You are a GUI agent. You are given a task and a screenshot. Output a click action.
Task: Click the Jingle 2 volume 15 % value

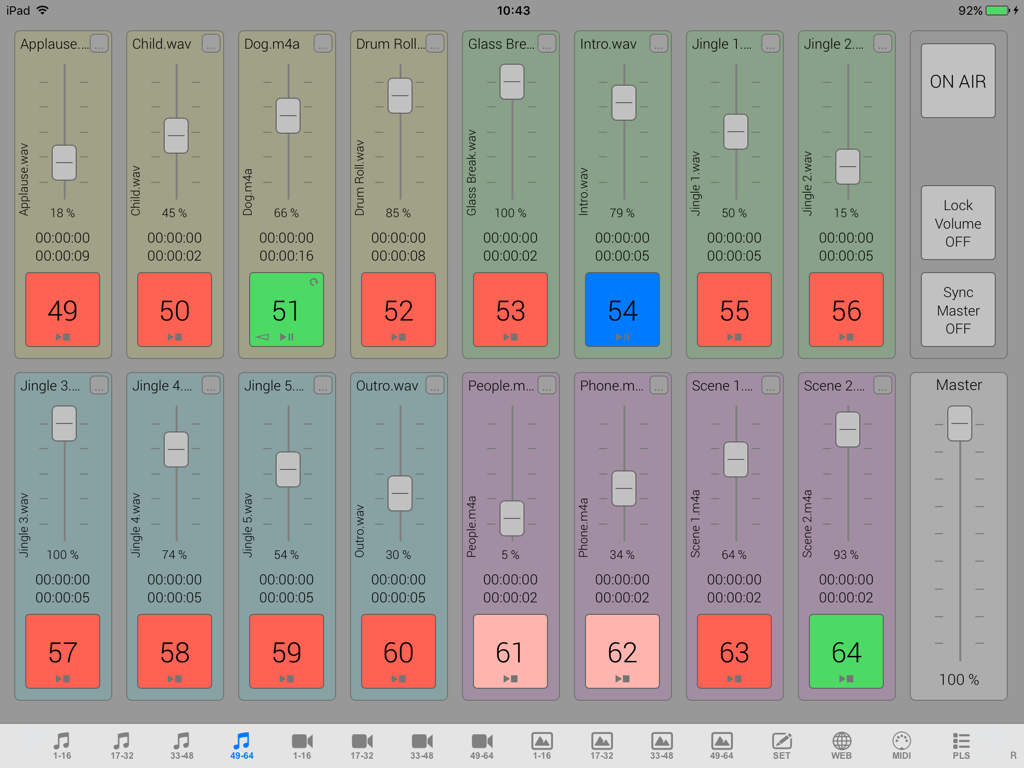[x=846, y=213]
